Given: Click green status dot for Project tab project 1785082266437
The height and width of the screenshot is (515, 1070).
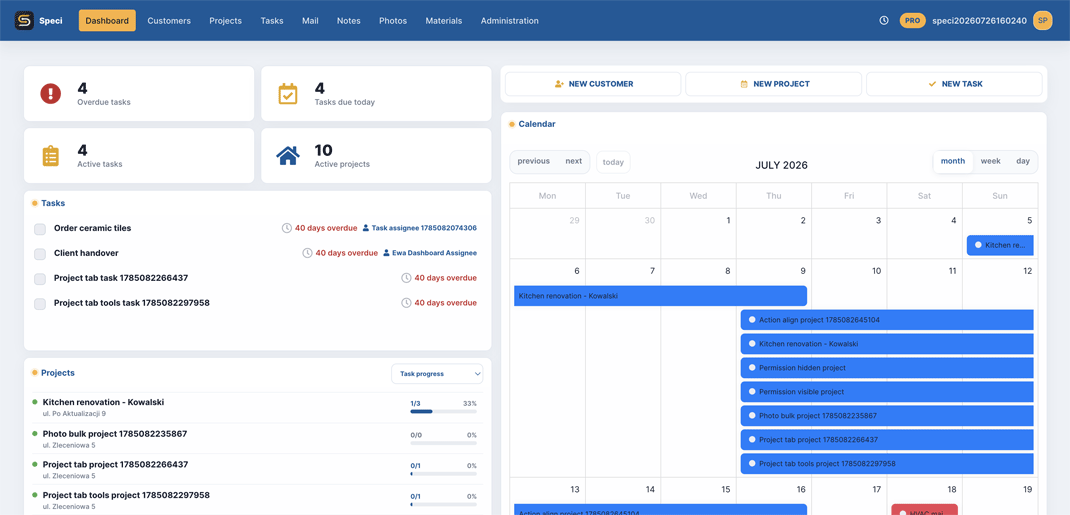Looking at the screenshot, I should 35,464.
